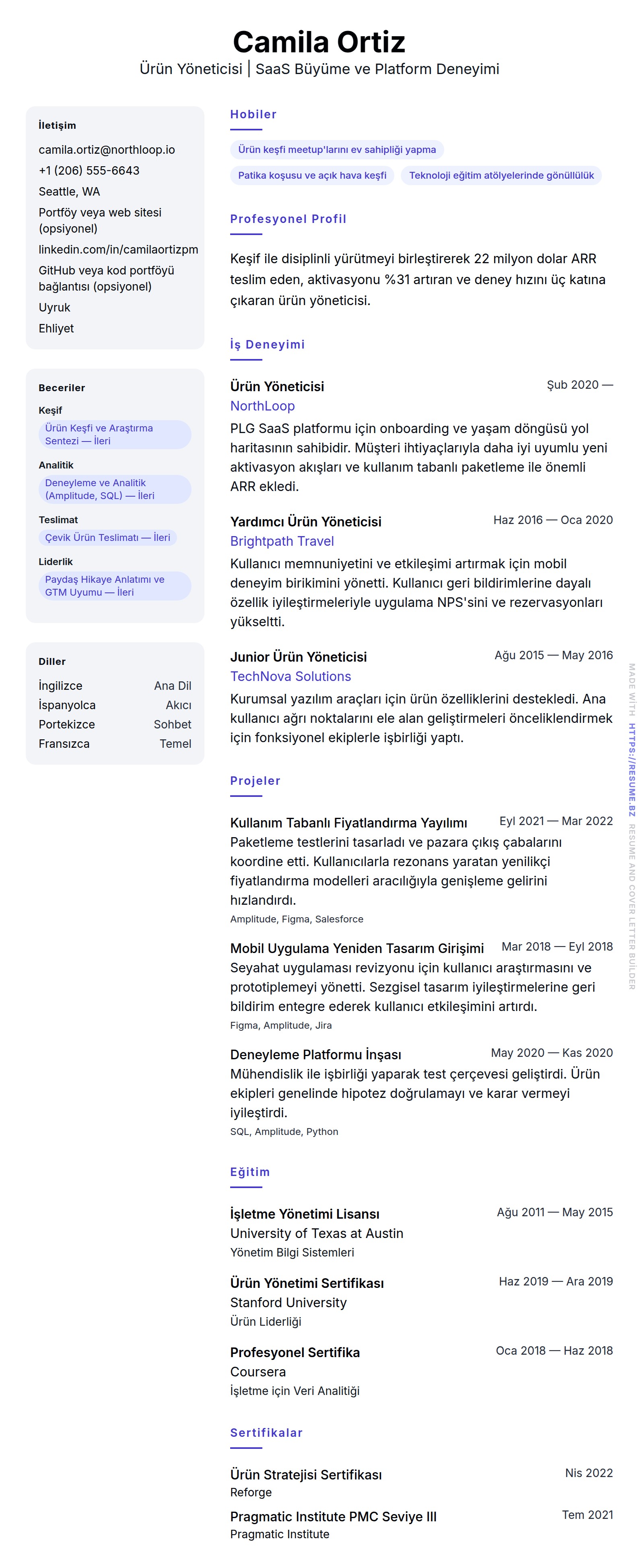
Task: Select the 'Deneyleme ve Analitik' skill pill
Action: pyautogui.click(x=114, y=489)
